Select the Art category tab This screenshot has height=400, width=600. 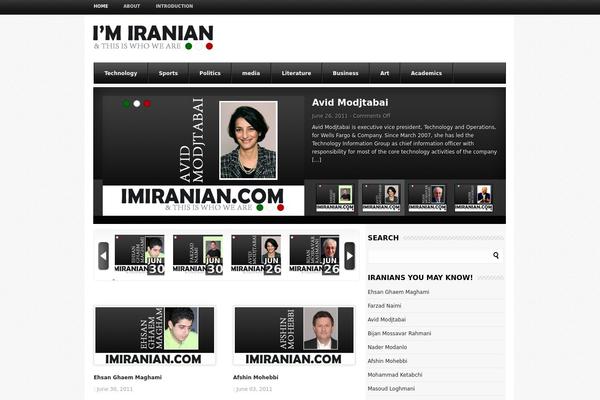point(385,73)
